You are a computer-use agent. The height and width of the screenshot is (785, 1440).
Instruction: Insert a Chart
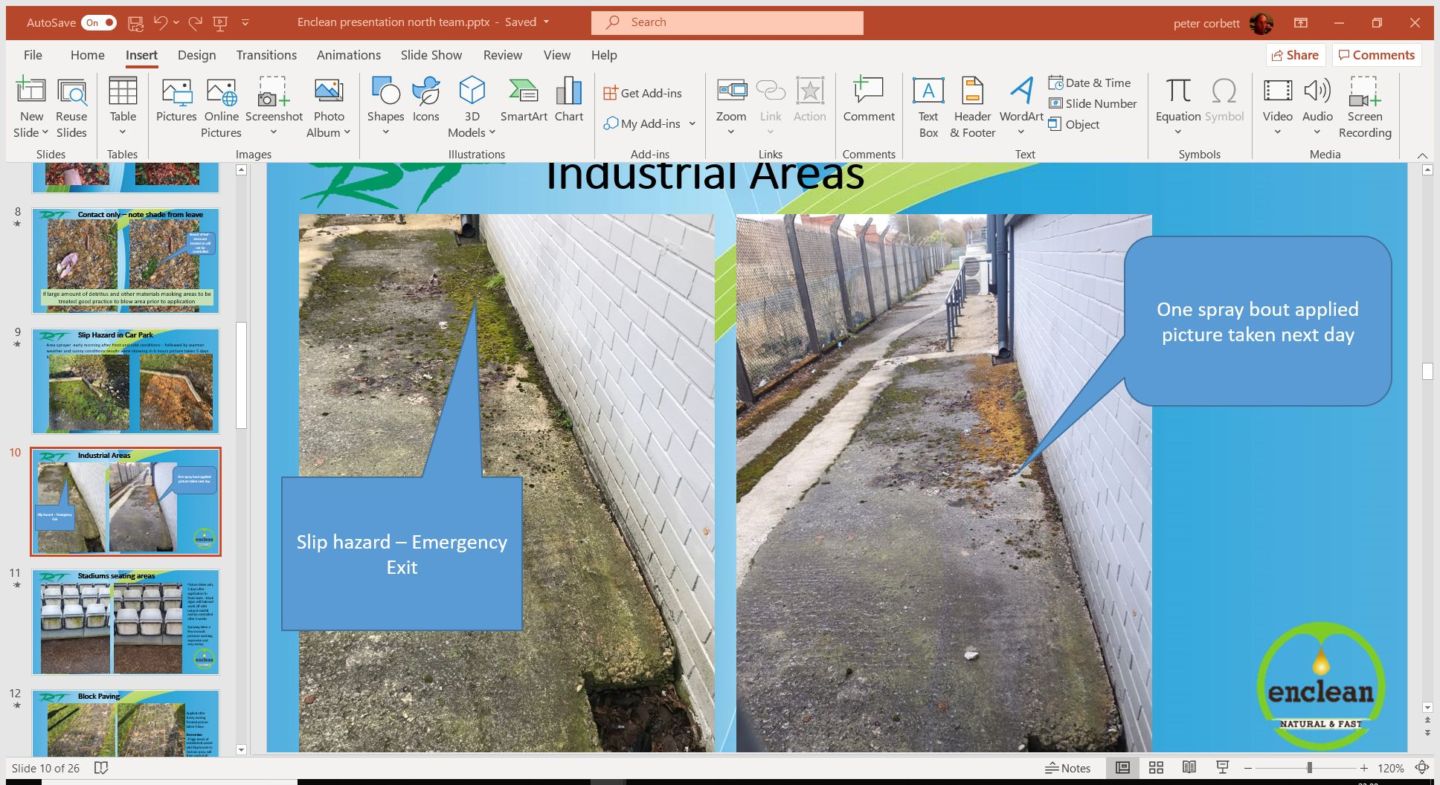pyautogui.click(x=569, y=100)
